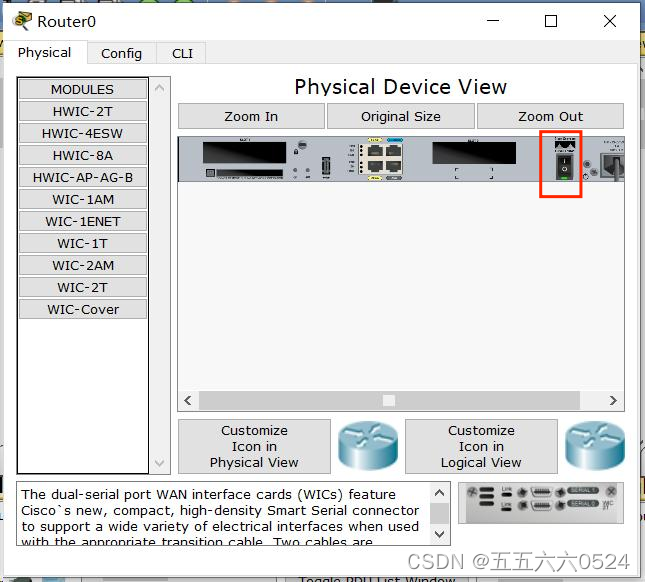Close the Router0 window
Viewport: 645px width, 582px height.
[x=610, y=21]
